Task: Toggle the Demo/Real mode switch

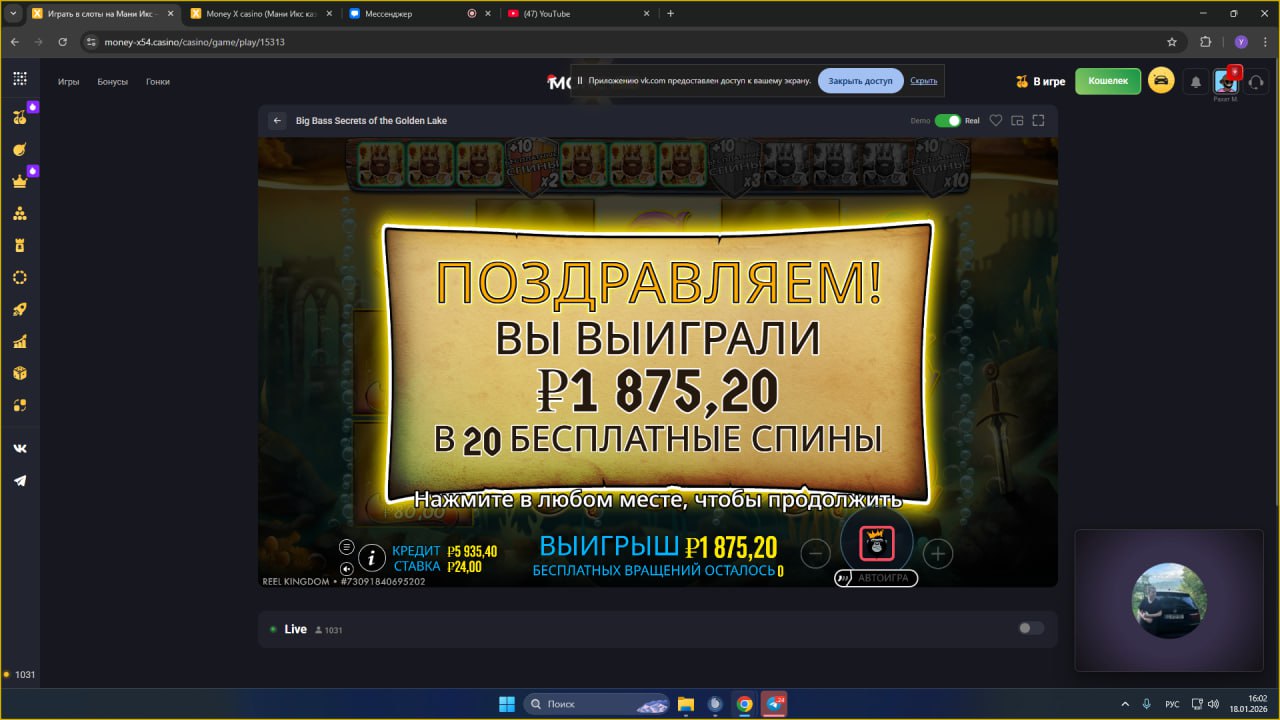Action: coord(946,121)
